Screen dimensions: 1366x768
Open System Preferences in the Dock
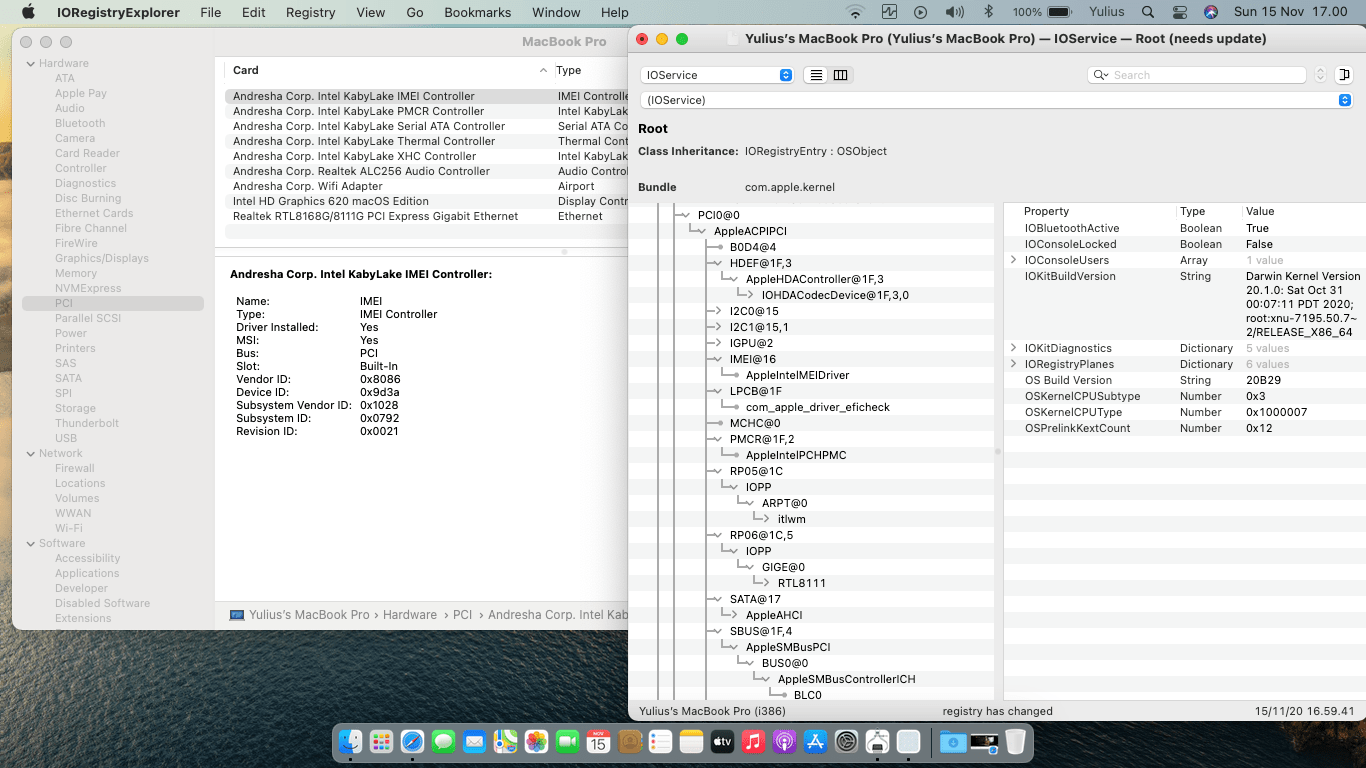coord(846,741)
